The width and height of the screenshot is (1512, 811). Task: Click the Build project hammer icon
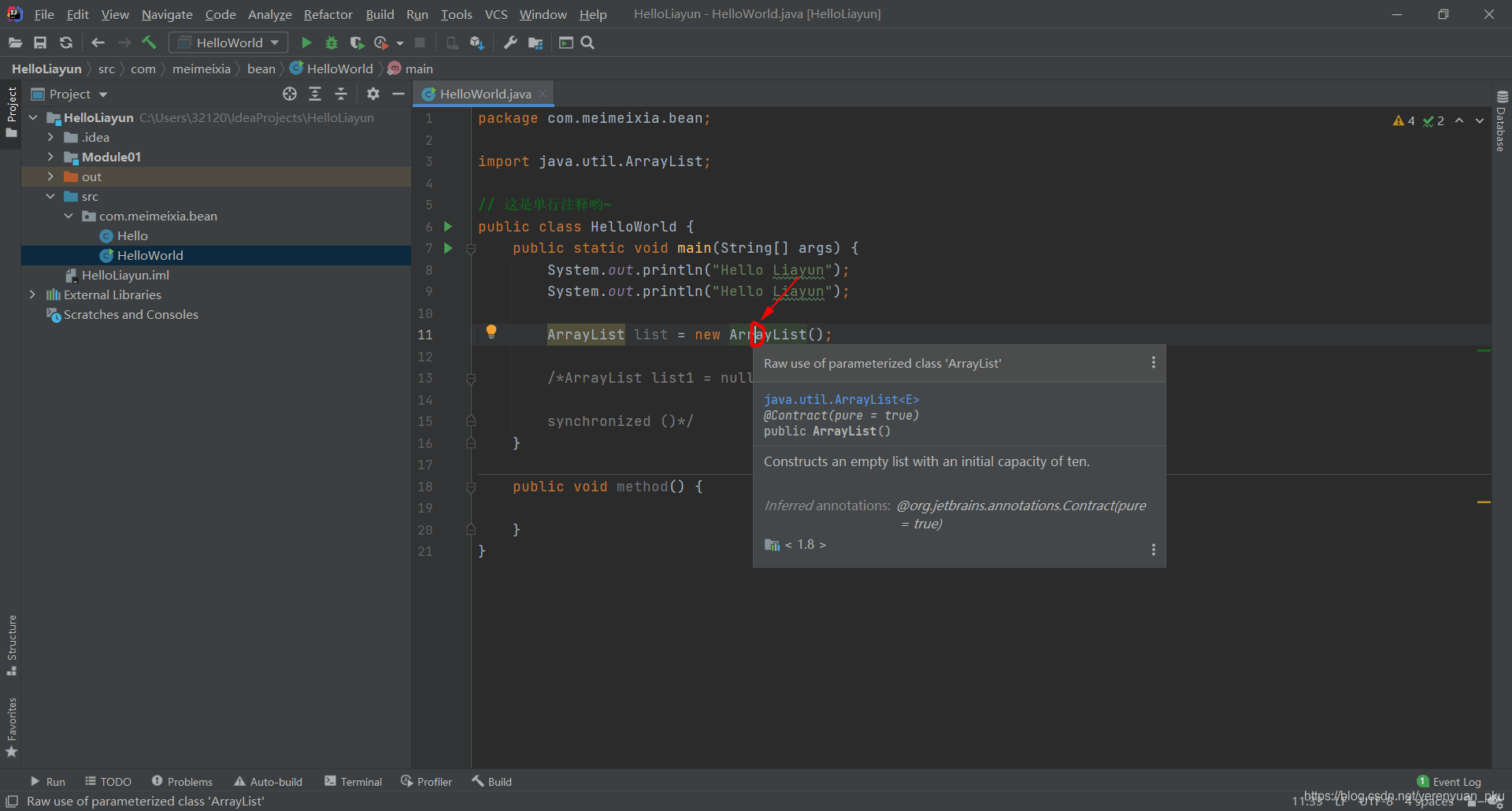click(x=149, y=43)
